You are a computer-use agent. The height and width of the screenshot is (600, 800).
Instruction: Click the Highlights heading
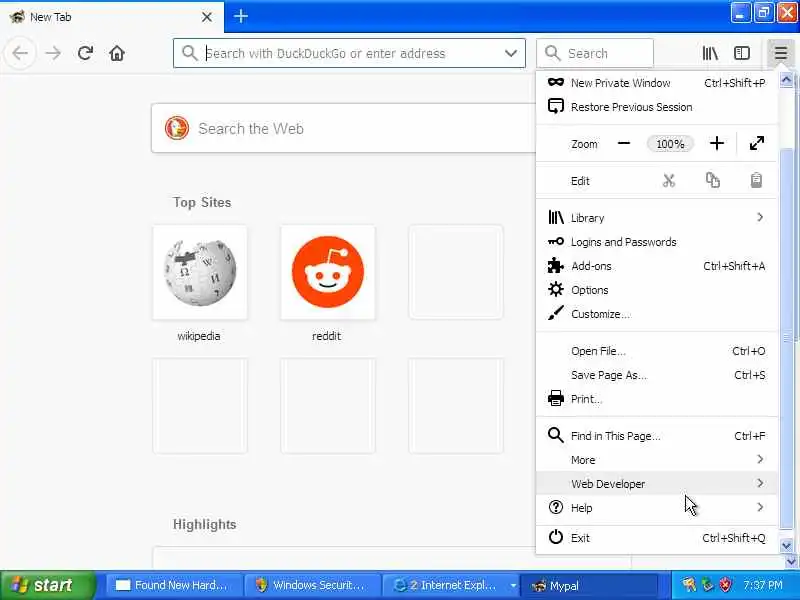(204, 524)
